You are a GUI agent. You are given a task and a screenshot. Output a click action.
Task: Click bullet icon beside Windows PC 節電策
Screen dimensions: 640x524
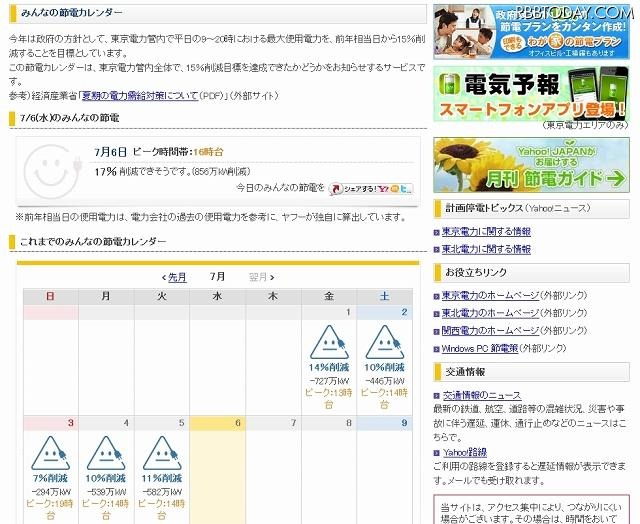[437, 349]
